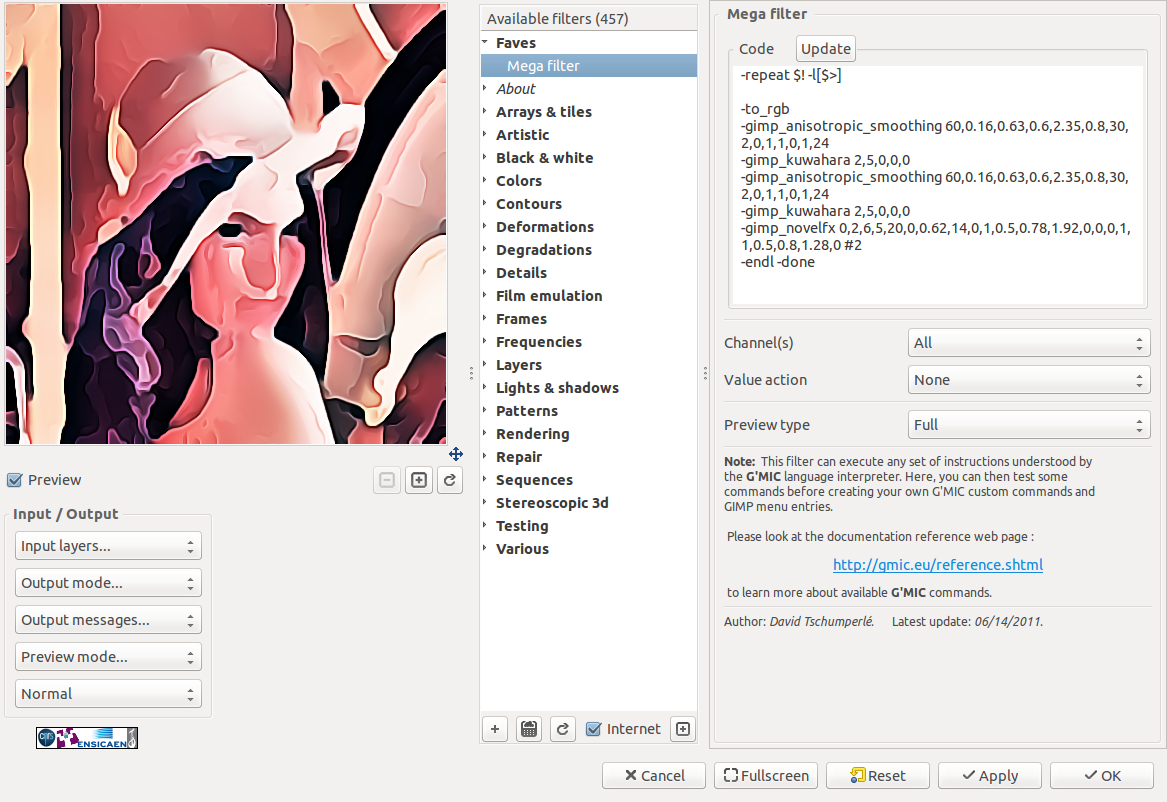The image size is (1167, 802).
Task: Select the About entry
Action: tap(589, 89)
